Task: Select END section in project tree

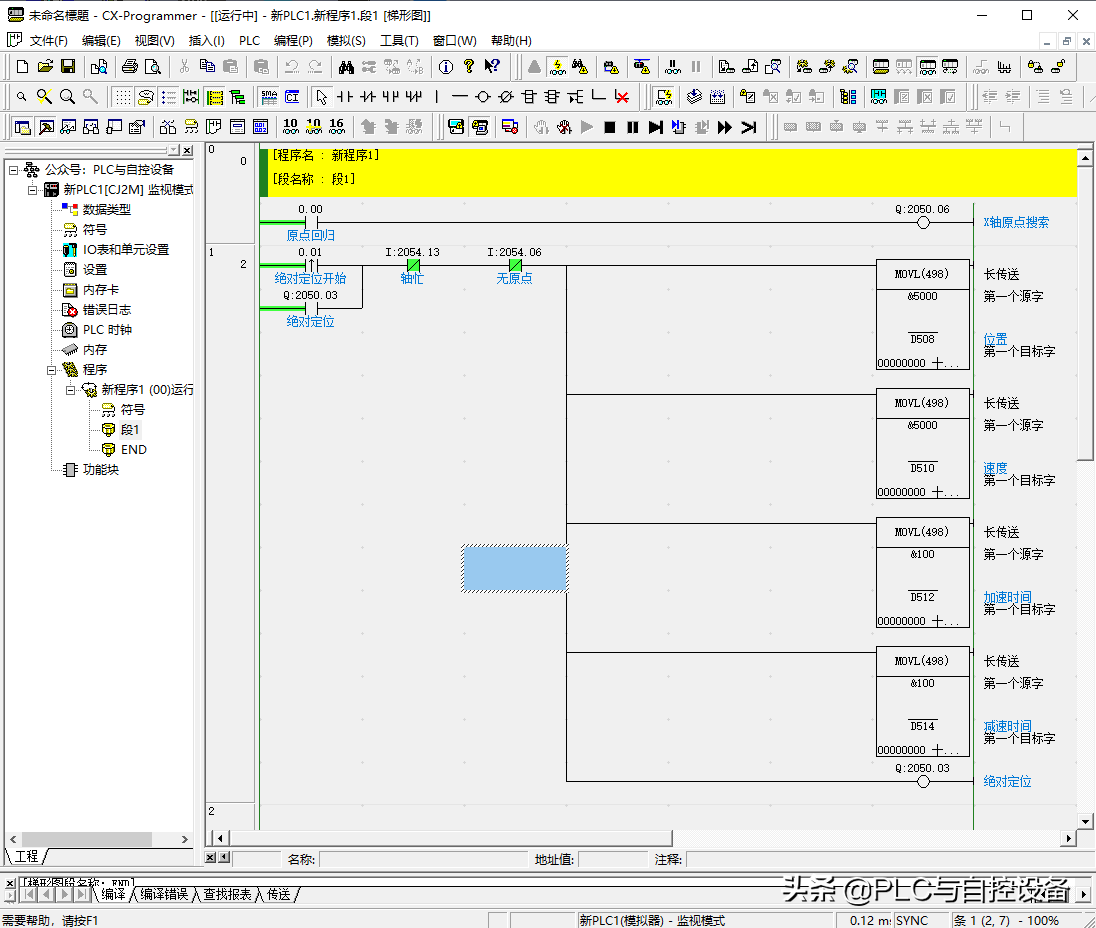Action: pyautogui.click(x=133, y=450)
